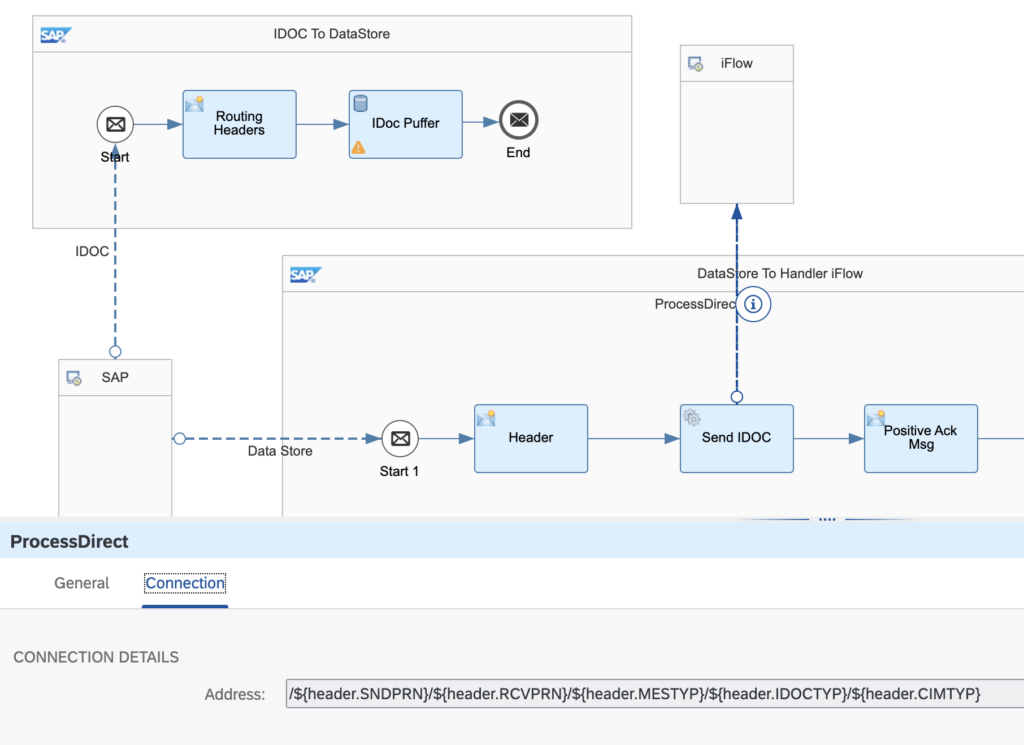Open the Connection tab

point(185,583)
